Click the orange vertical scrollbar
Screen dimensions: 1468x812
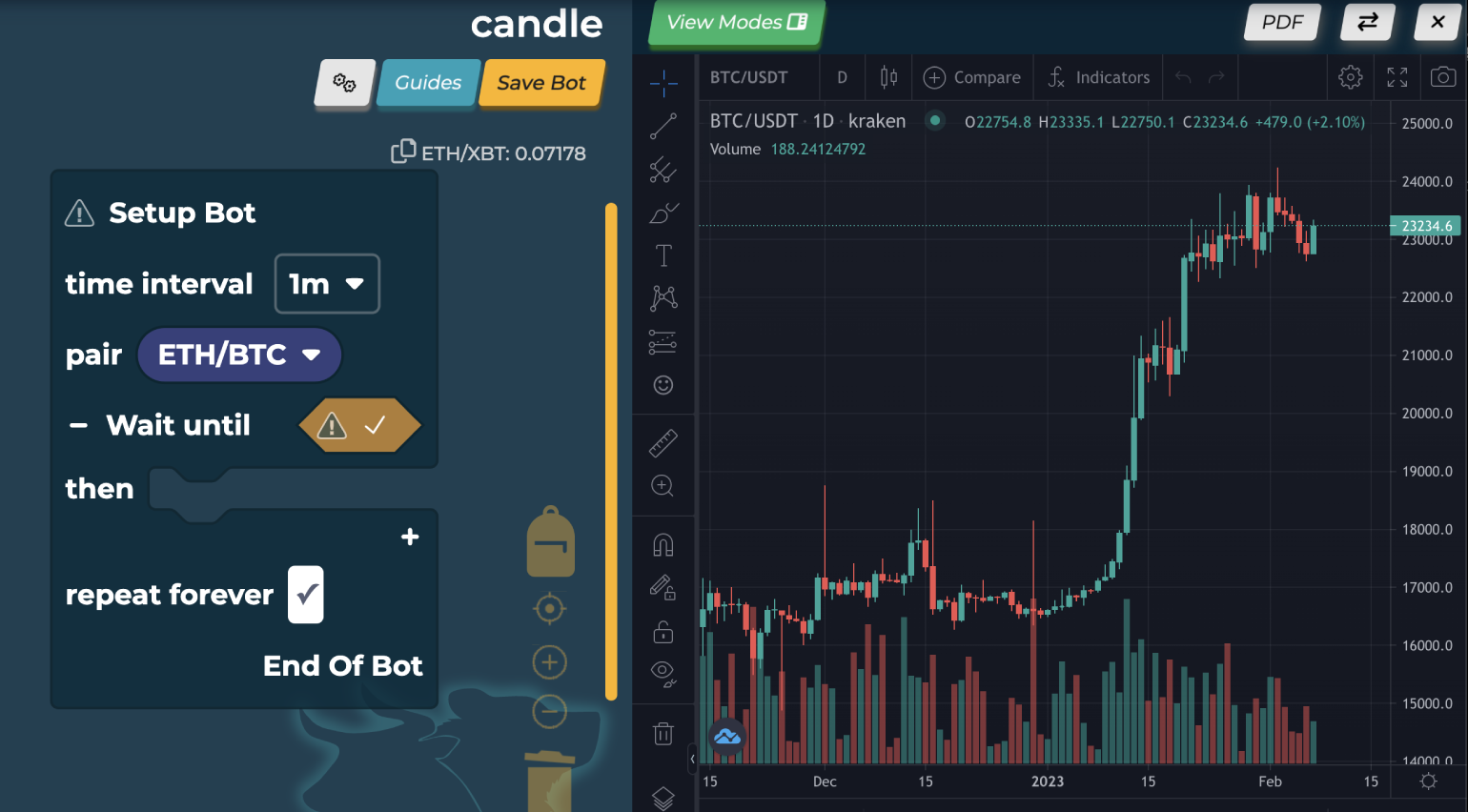611,452
